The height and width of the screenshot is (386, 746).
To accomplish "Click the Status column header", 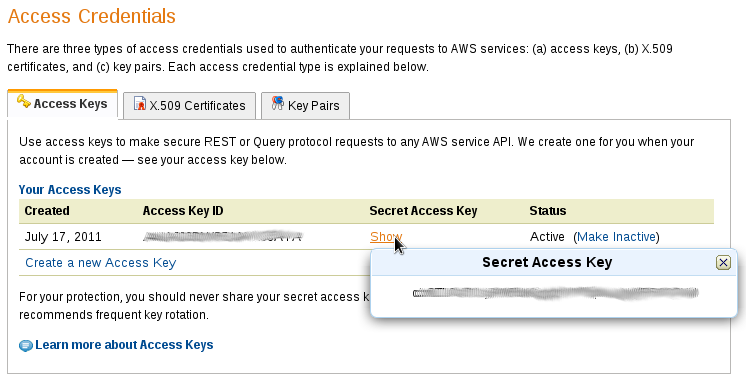I will coord(548,211).
